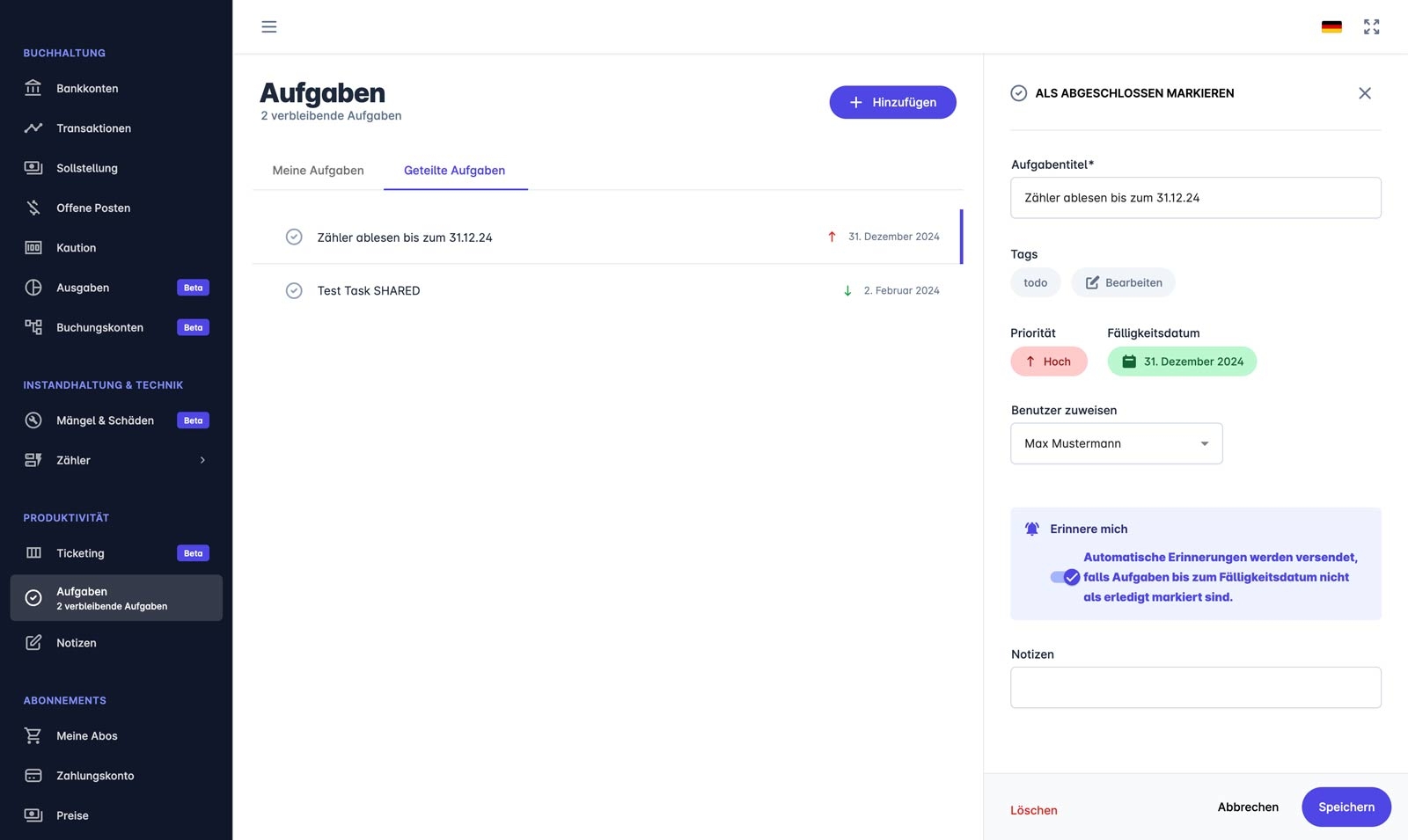Open Notizen from the sidebar
Viewport: 1408px width, 840px height.
[77, 643]
